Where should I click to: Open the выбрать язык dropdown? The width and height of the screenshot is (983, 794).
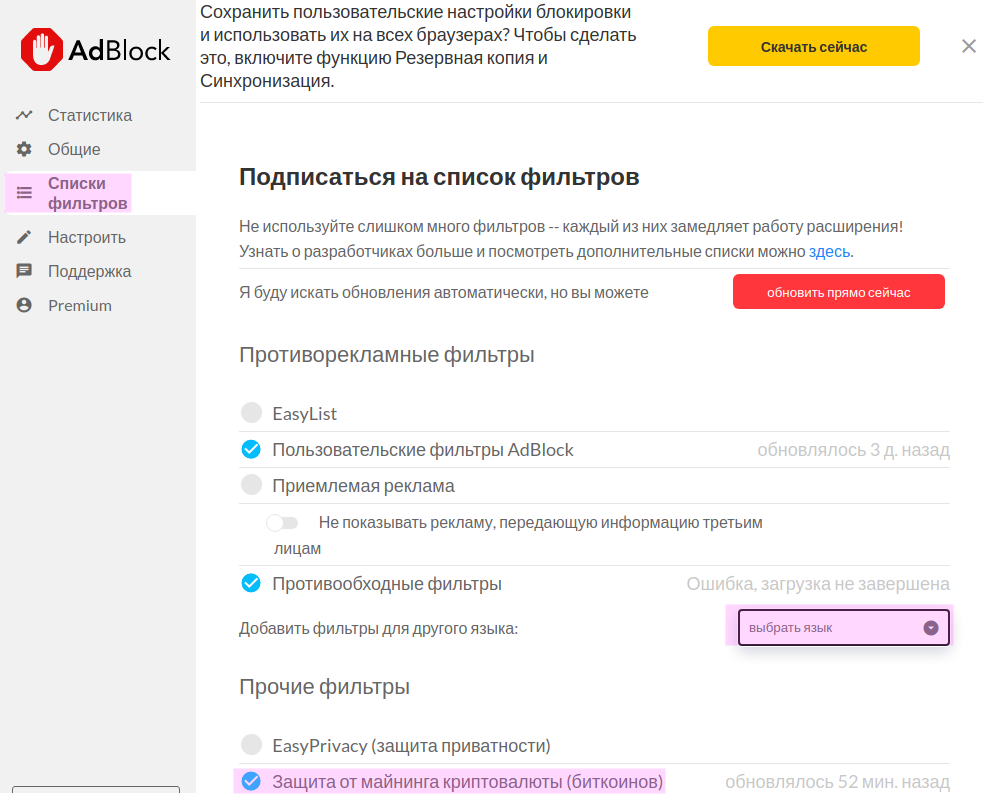point(843,628)
